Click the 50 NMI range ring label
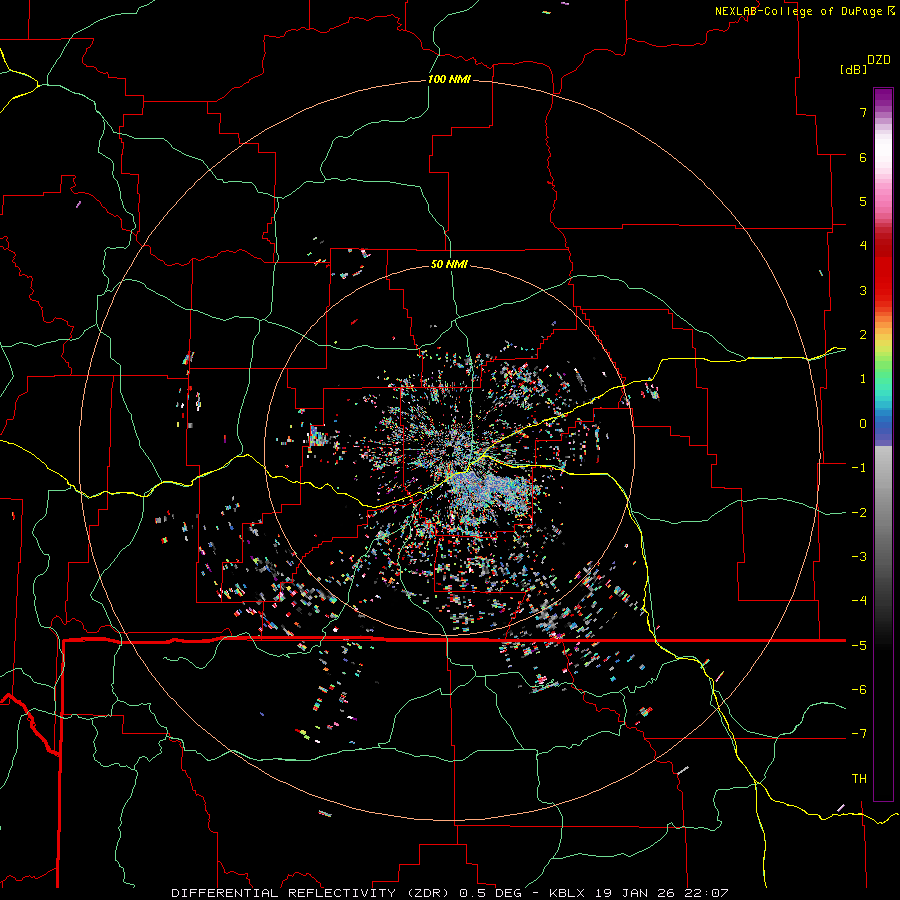Screen dimensions: 900x900 pos(449,264)
